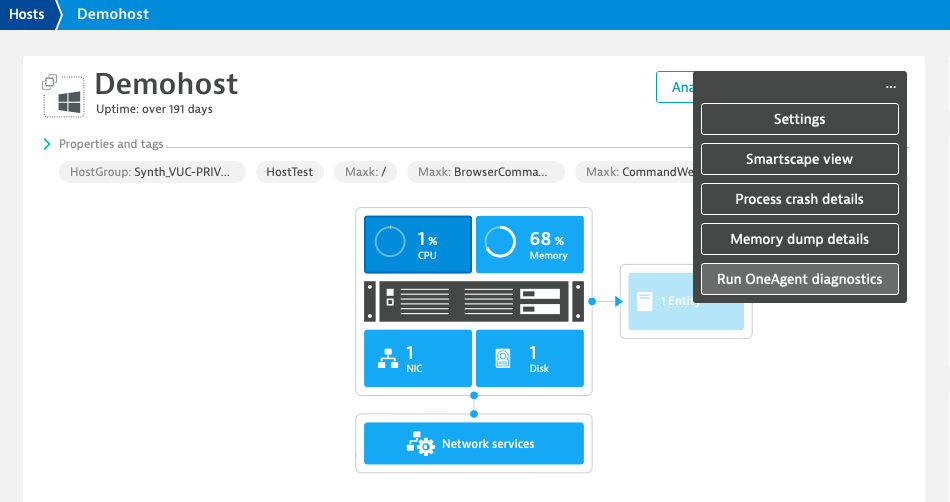Open the Network services tile

(474, 444)
